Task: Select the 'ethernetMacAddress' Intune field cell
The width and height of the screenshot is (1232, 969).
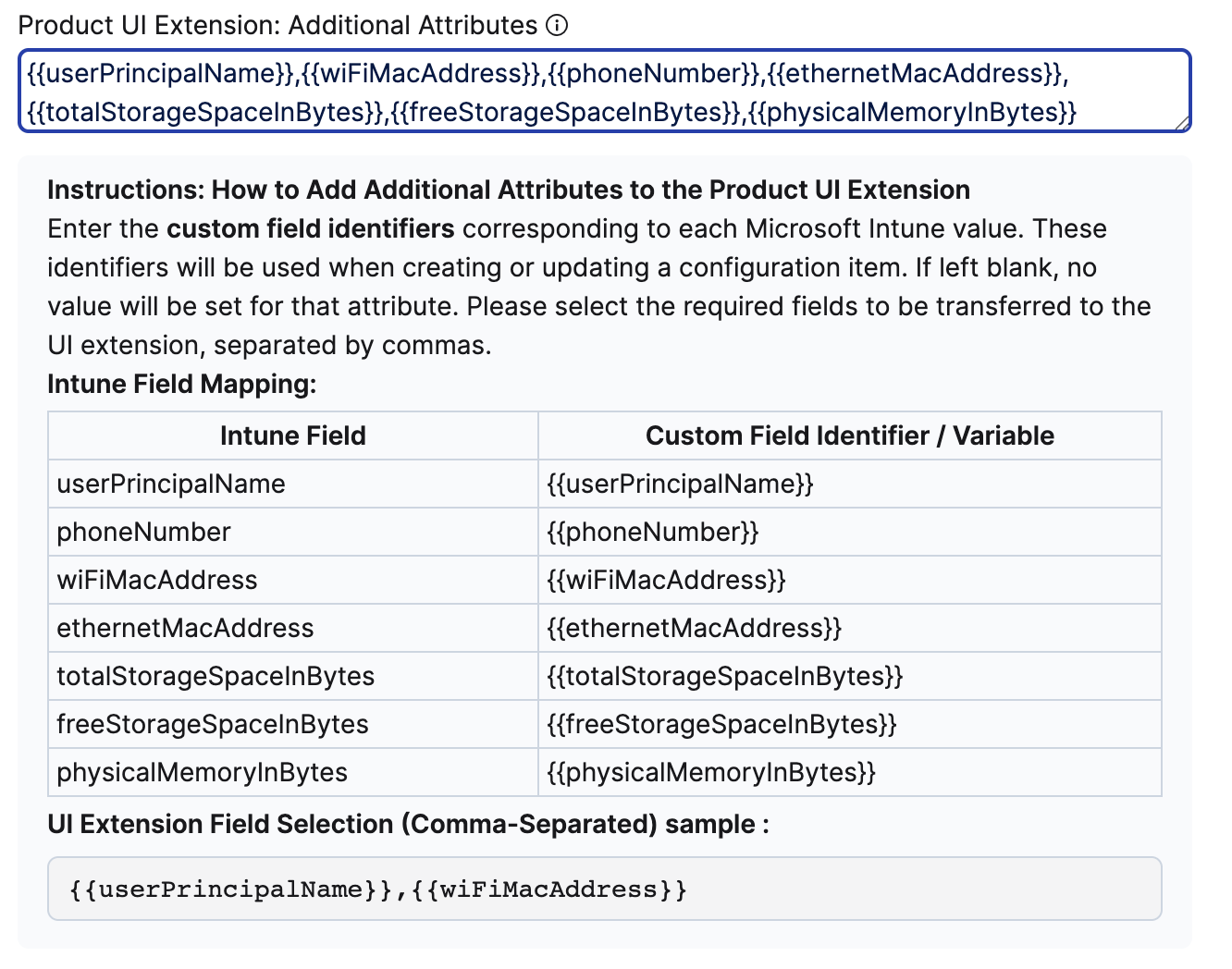Action: point(293,628)
